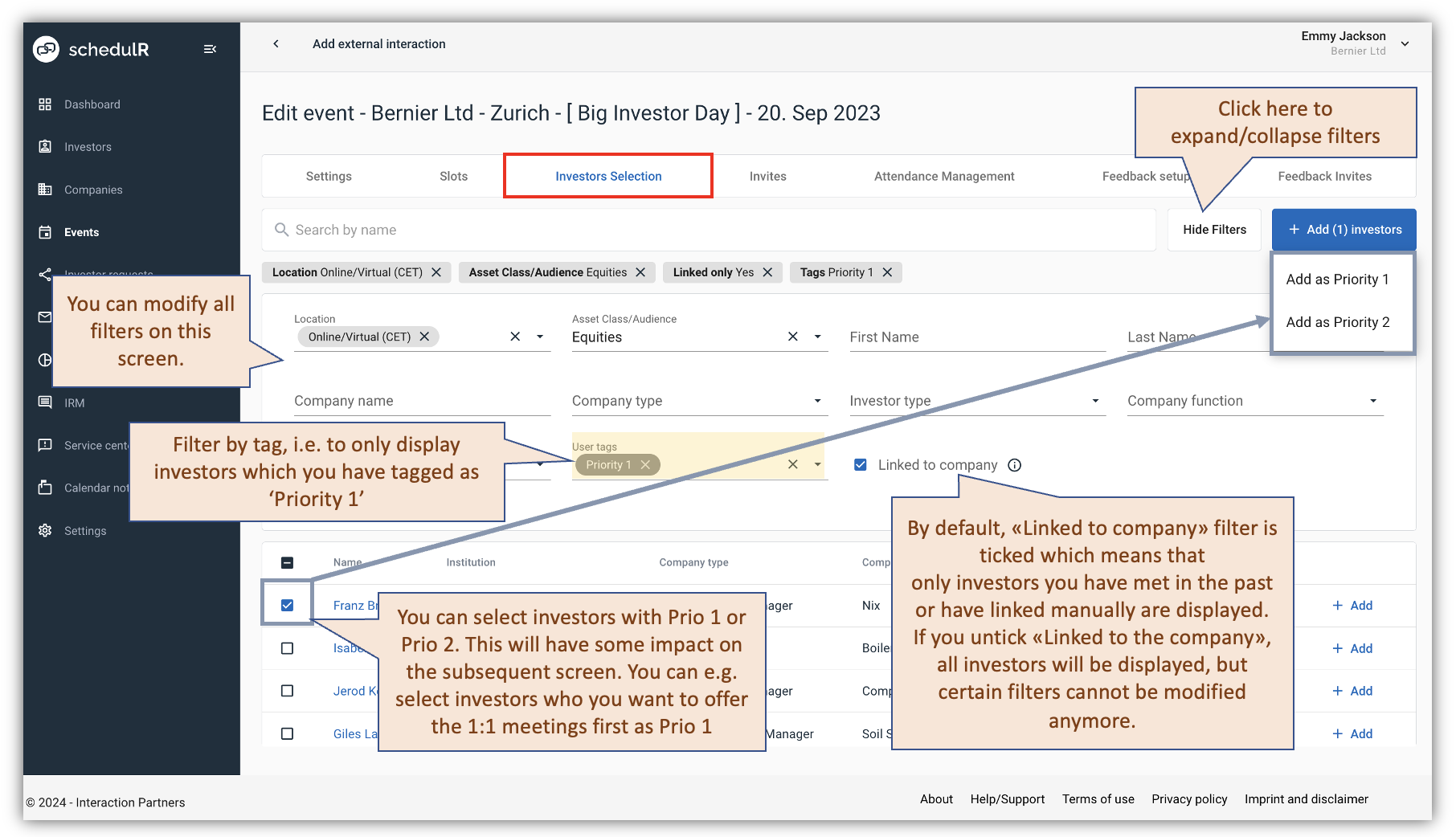Switch to the Attendance Management tab

coord(943,176)
